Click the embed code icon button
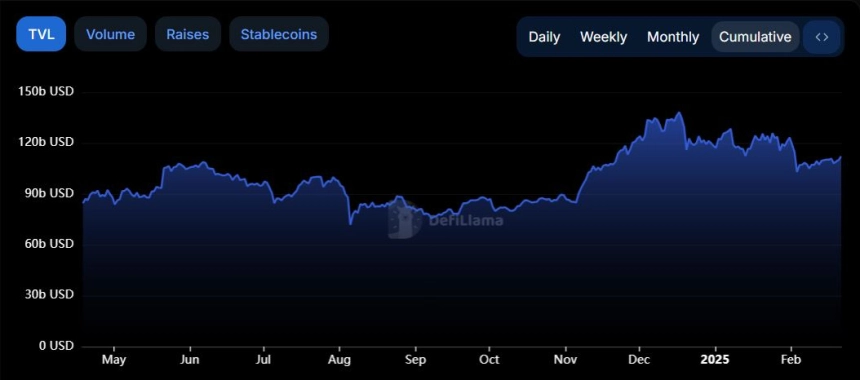 [x=821, y=37]
